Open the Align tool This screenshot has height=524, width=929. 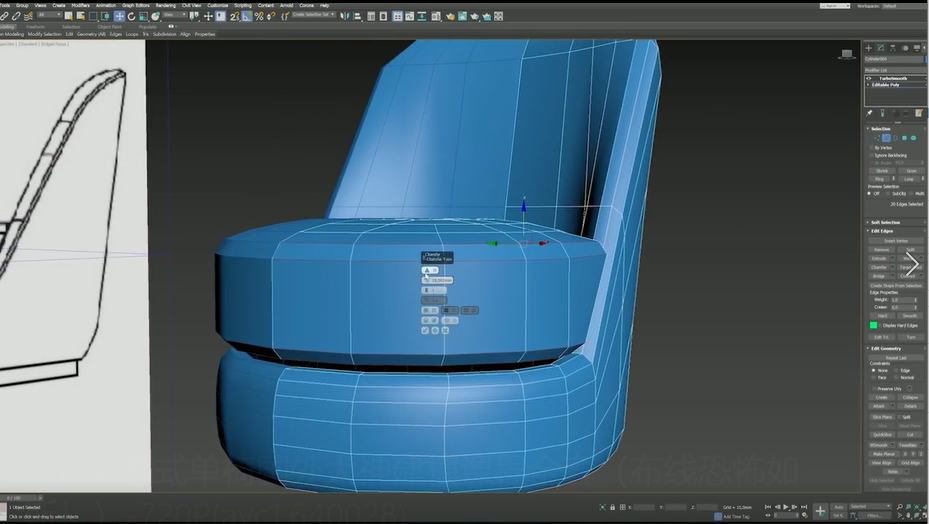tap(357, 16)
